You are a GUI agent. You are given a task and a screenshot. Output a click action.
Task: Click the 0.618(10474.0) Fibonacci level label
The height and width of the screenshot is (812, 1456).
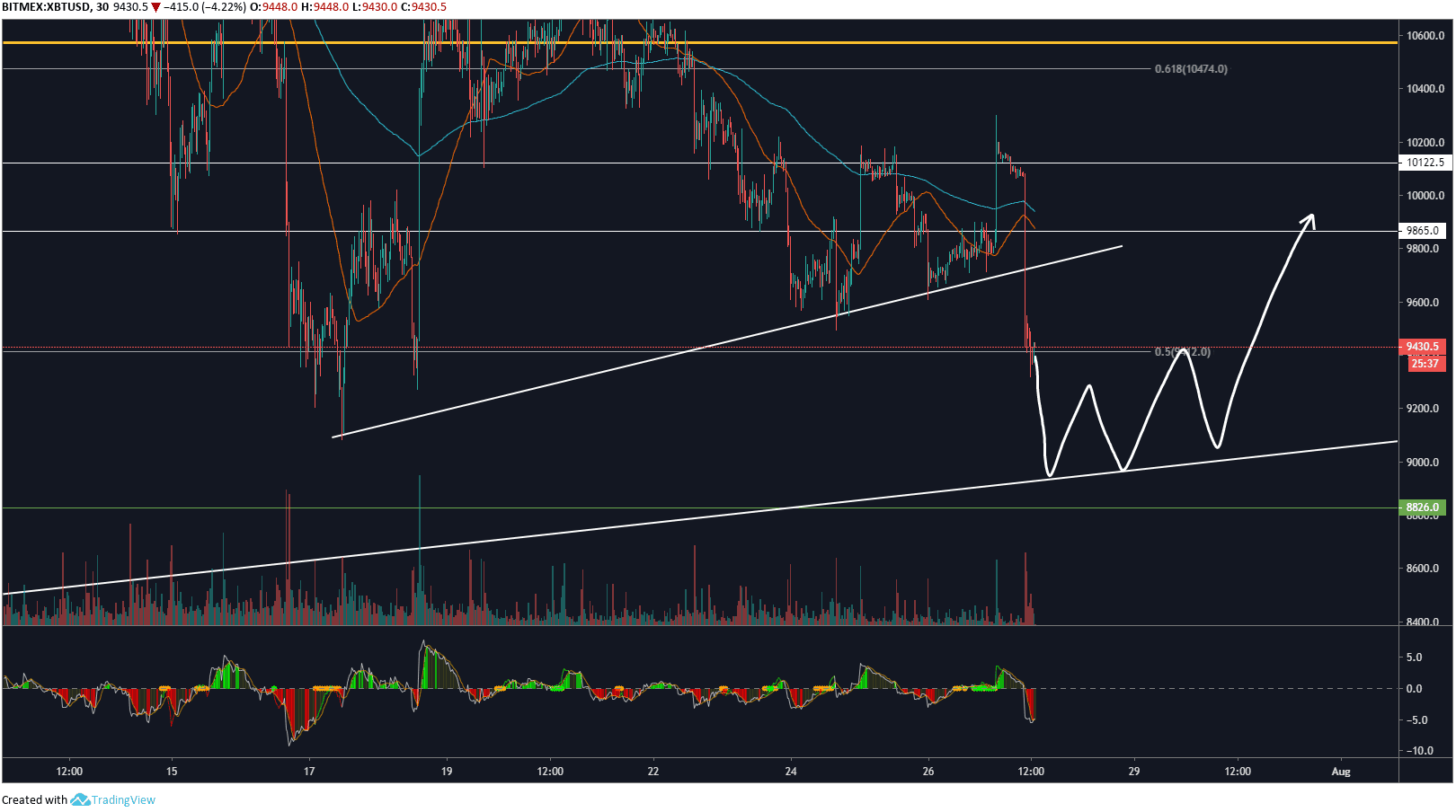1191,69
